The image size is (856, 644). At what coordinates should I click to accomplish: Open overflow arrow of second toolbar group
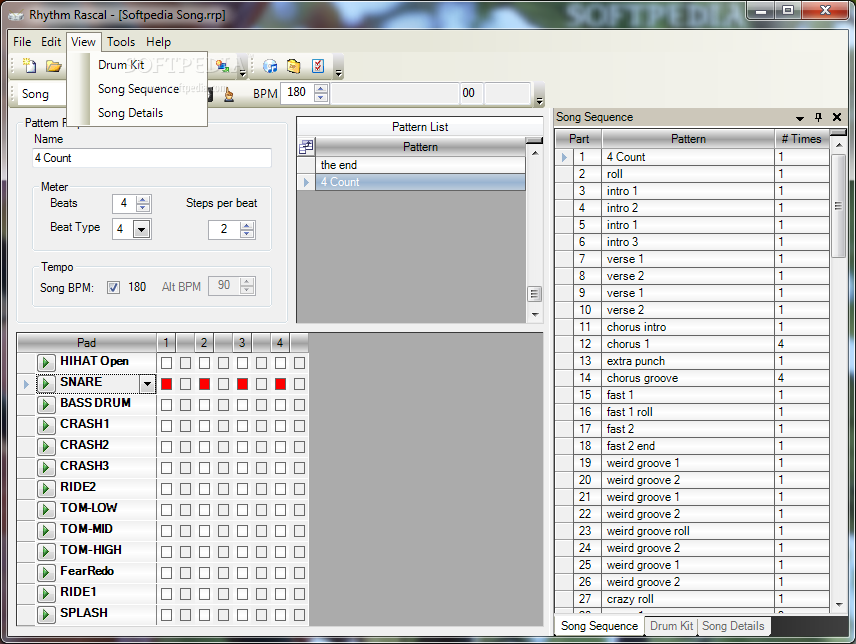point(338,73)
